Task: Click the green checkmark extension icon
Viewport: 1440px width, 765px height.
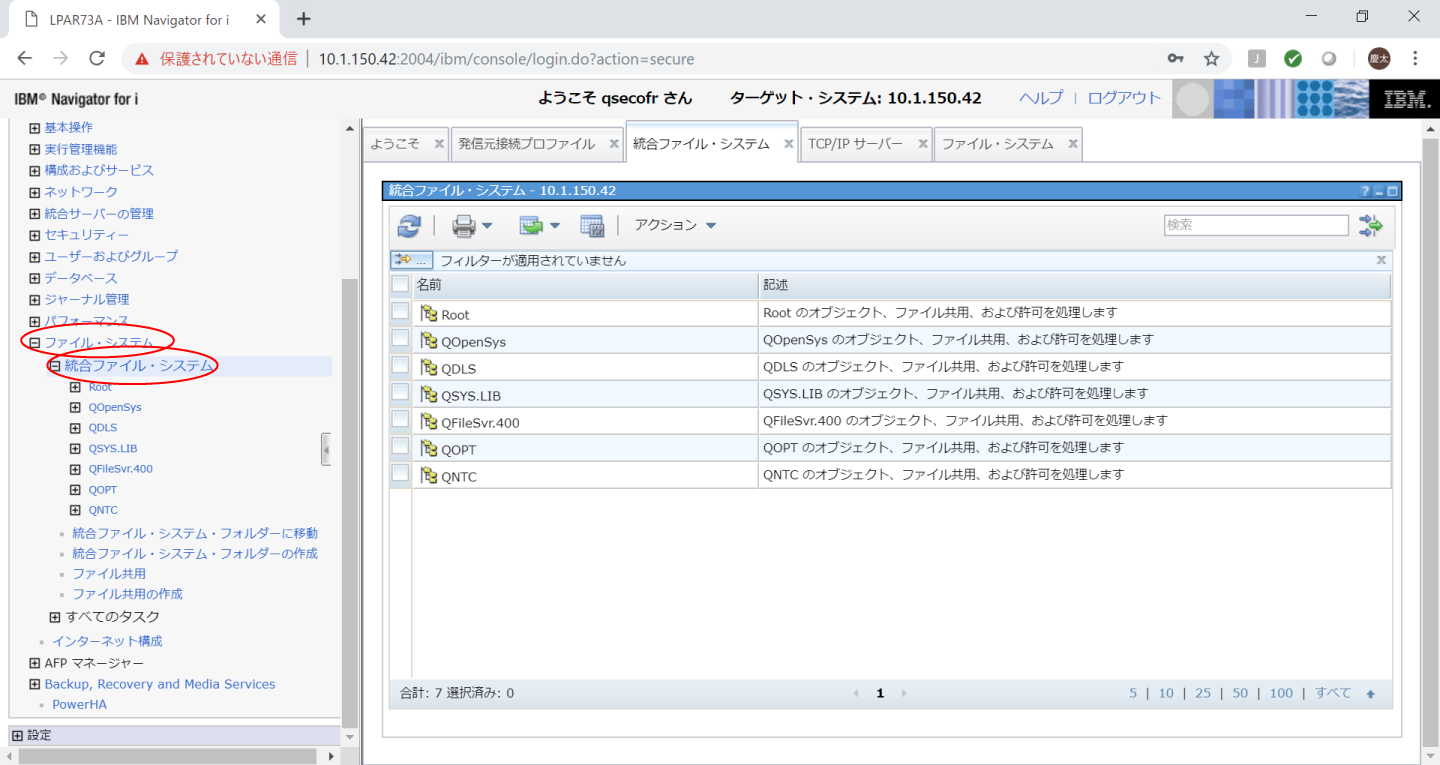Action: 1293,58
